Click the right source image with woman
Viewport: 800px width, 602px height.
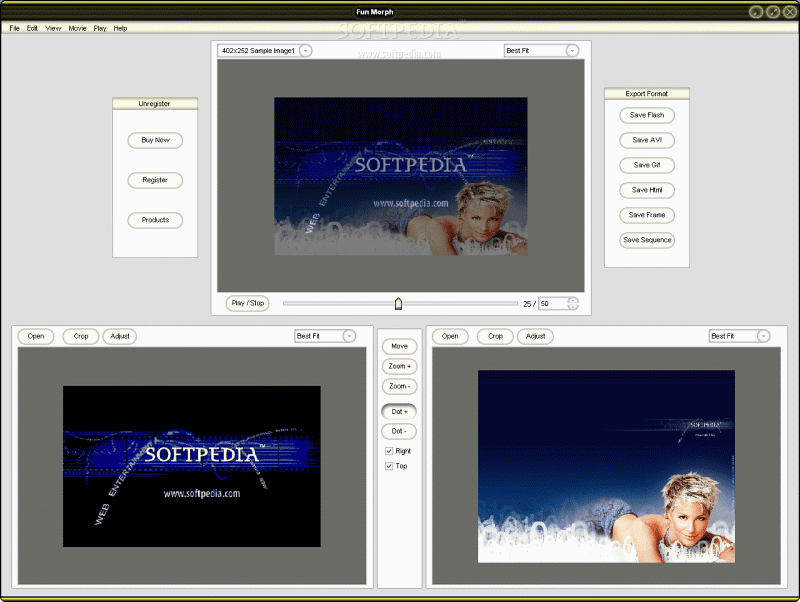(x=606, y=467)
